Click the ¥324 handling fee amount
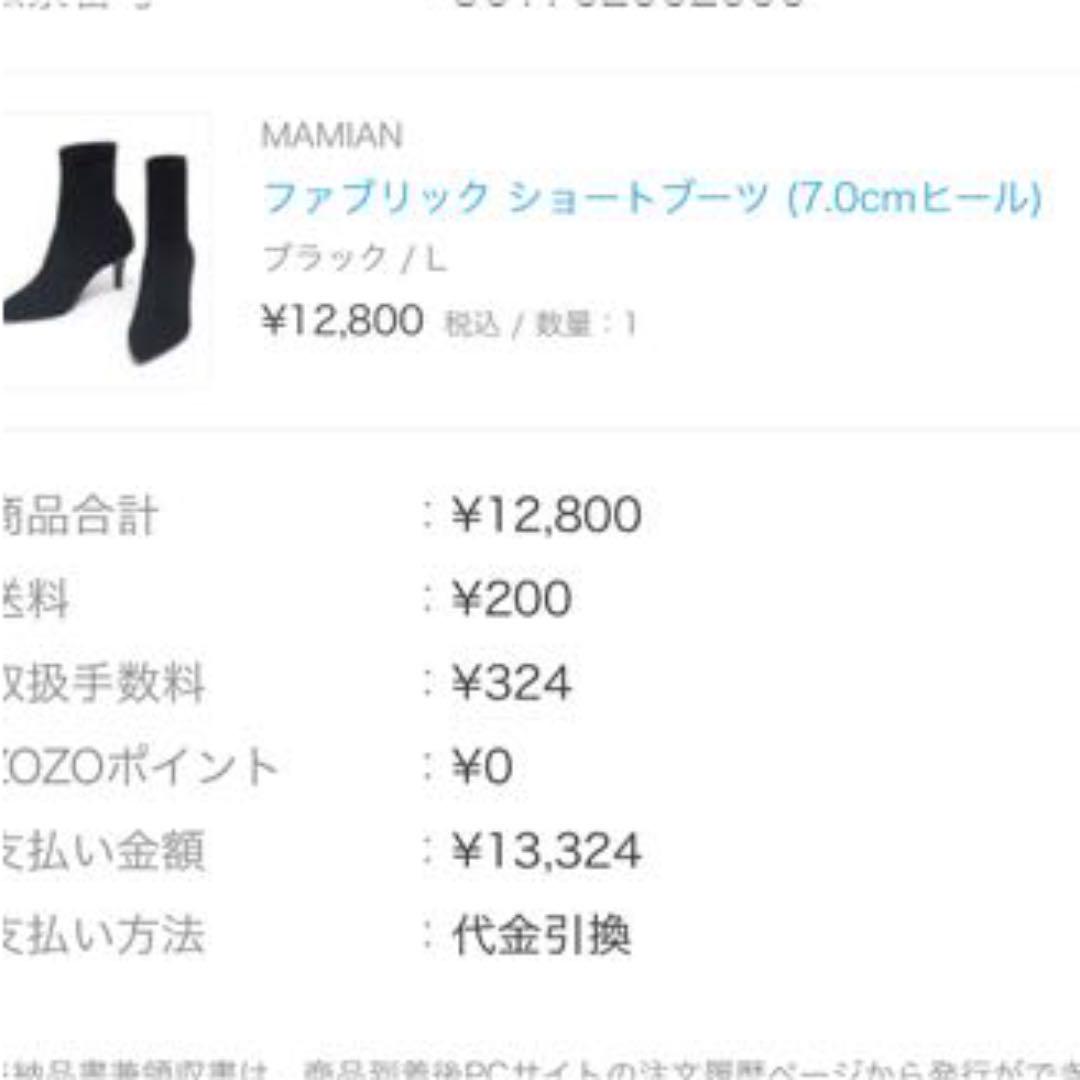1080x1080 pixels. (512, 683)
